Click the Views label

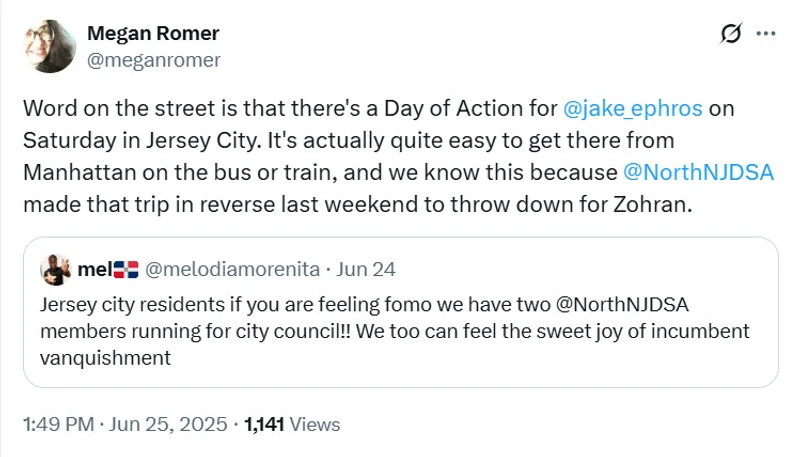[318, 425]
